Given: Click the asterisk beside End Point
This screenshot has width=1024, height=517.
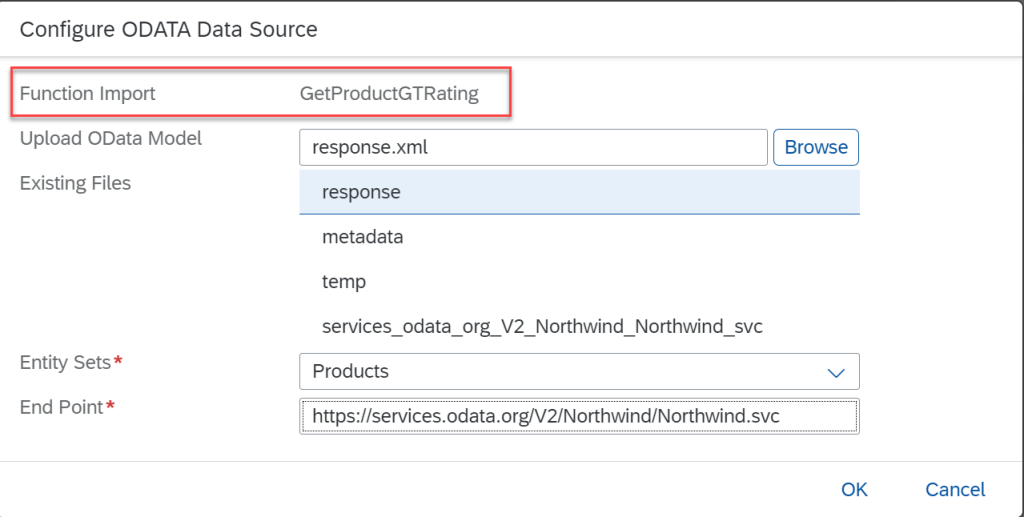Looking at the screenshot, I should 111,407.
